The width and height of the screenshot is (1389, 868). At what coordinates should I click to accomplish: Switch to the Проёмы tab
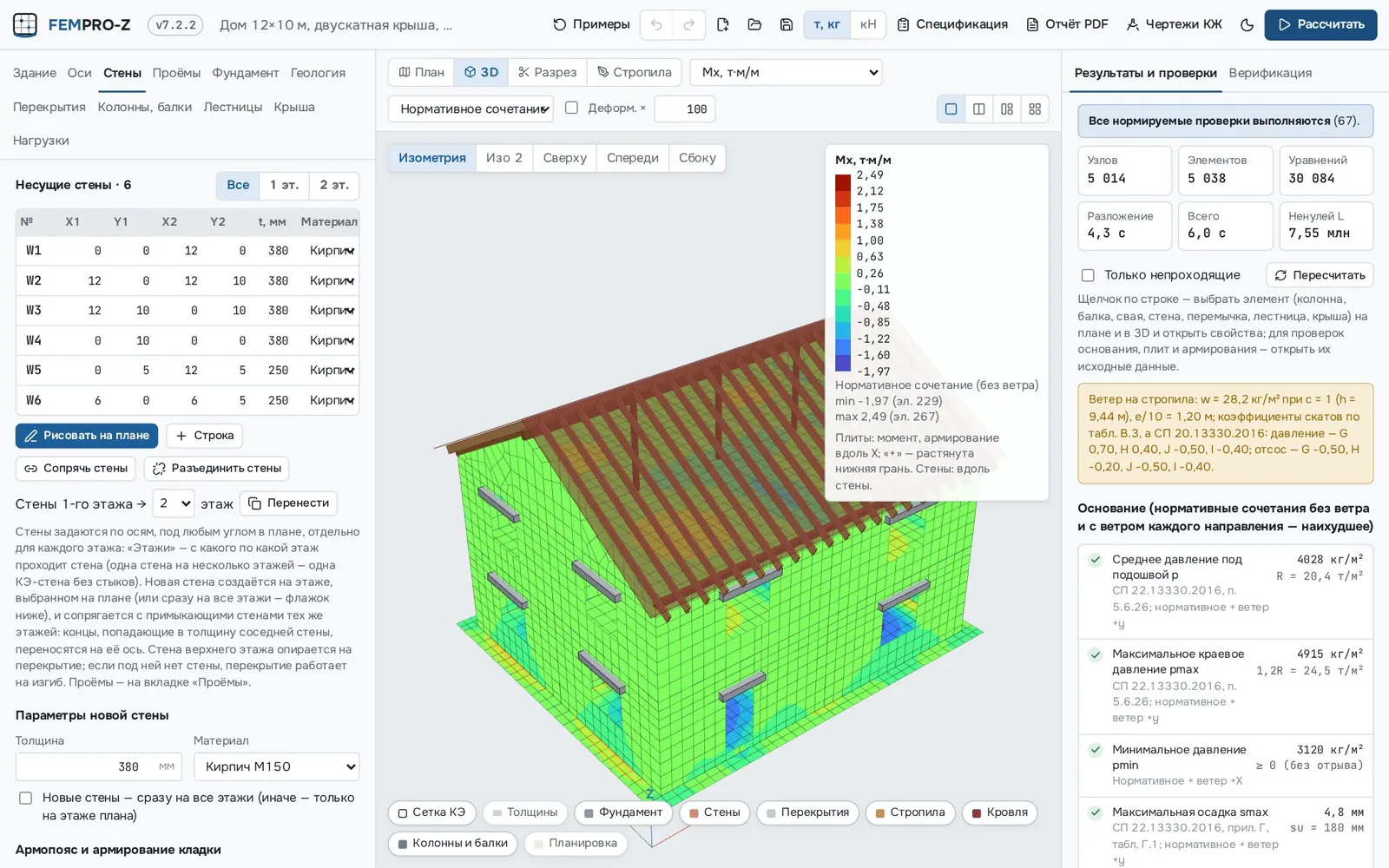[176, 73]
